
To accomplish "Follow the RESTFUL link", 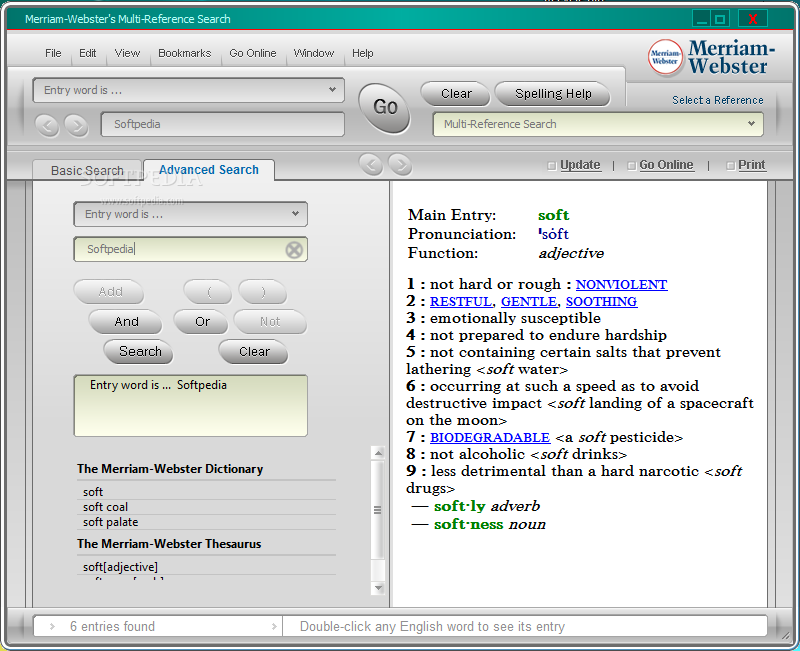I will (461, 302).
